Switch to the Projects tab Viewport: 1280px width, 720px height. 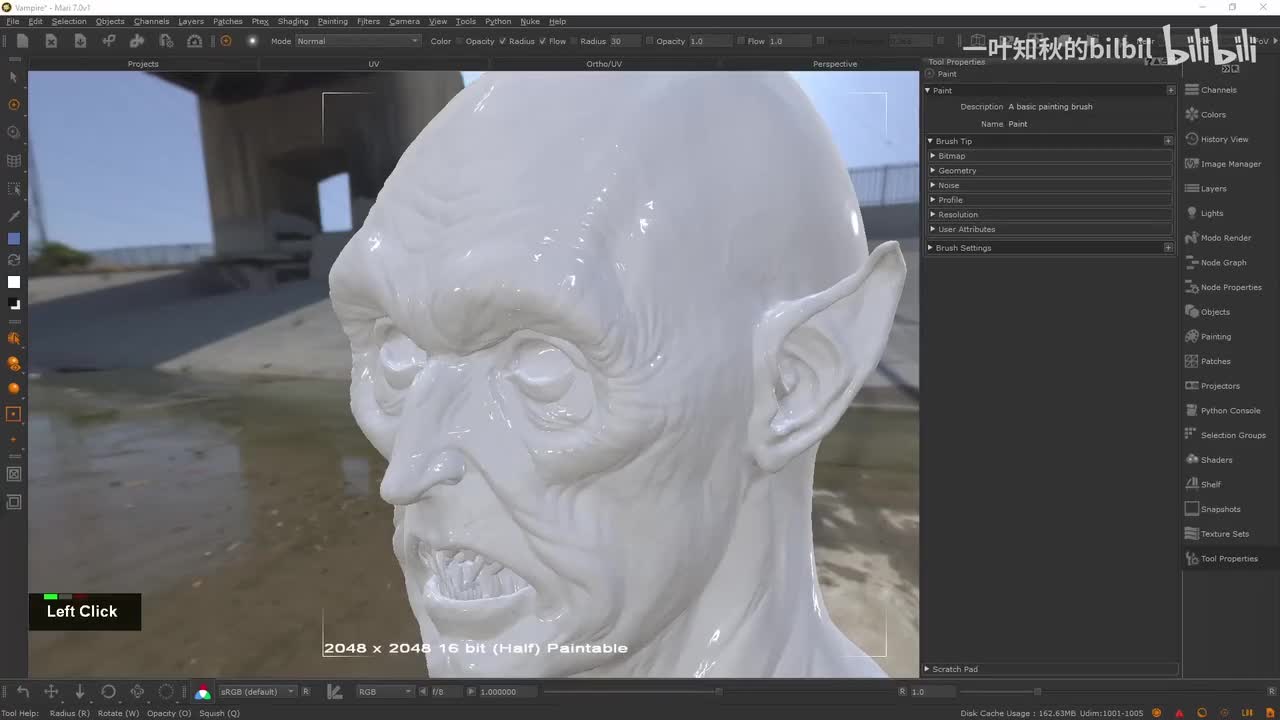(x=143, y=64)
